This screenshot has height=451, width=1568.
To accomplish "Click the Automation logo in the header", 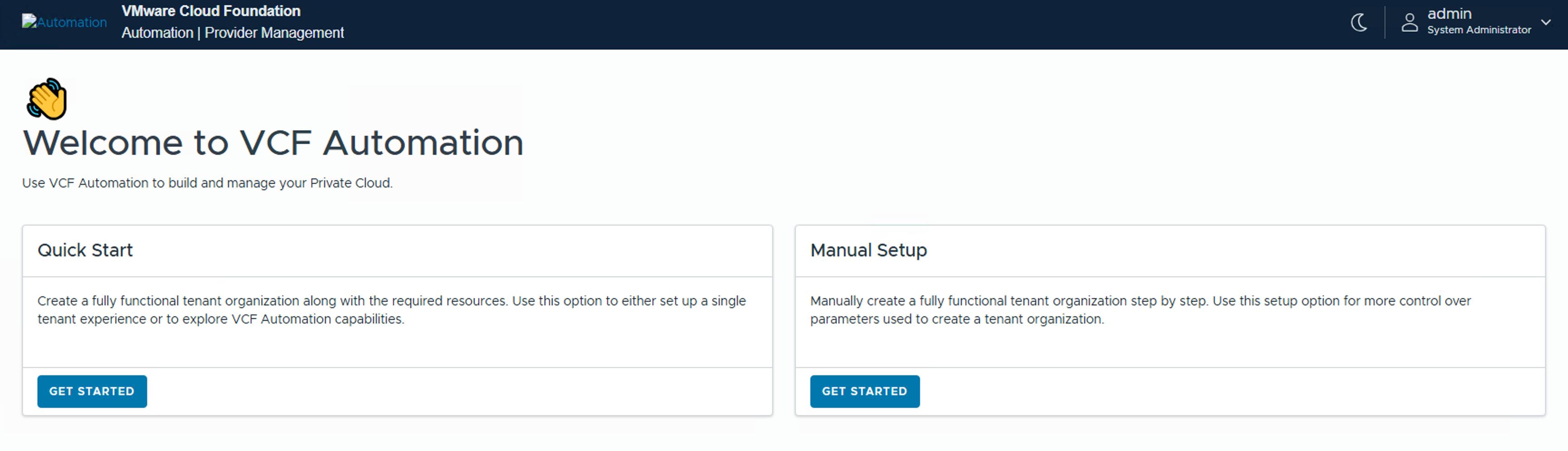I will click(x=64, y=23).
